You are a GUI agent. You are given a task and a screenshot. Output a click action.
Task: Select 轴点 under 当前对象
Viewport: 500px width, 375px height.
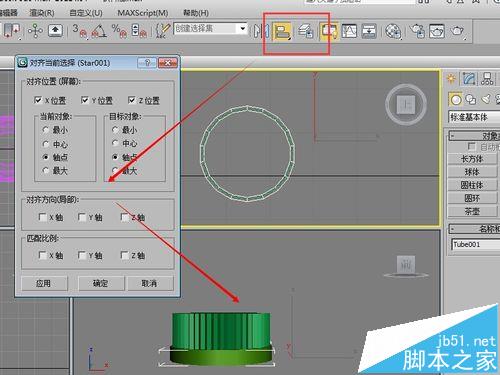click(46, 157)
